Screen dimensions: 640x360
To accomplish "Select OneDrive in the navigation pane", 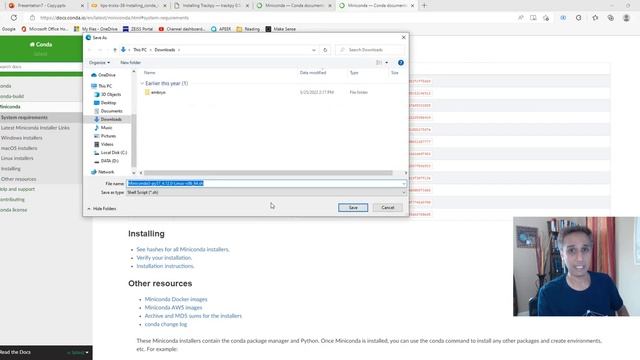I will (104, 75).
